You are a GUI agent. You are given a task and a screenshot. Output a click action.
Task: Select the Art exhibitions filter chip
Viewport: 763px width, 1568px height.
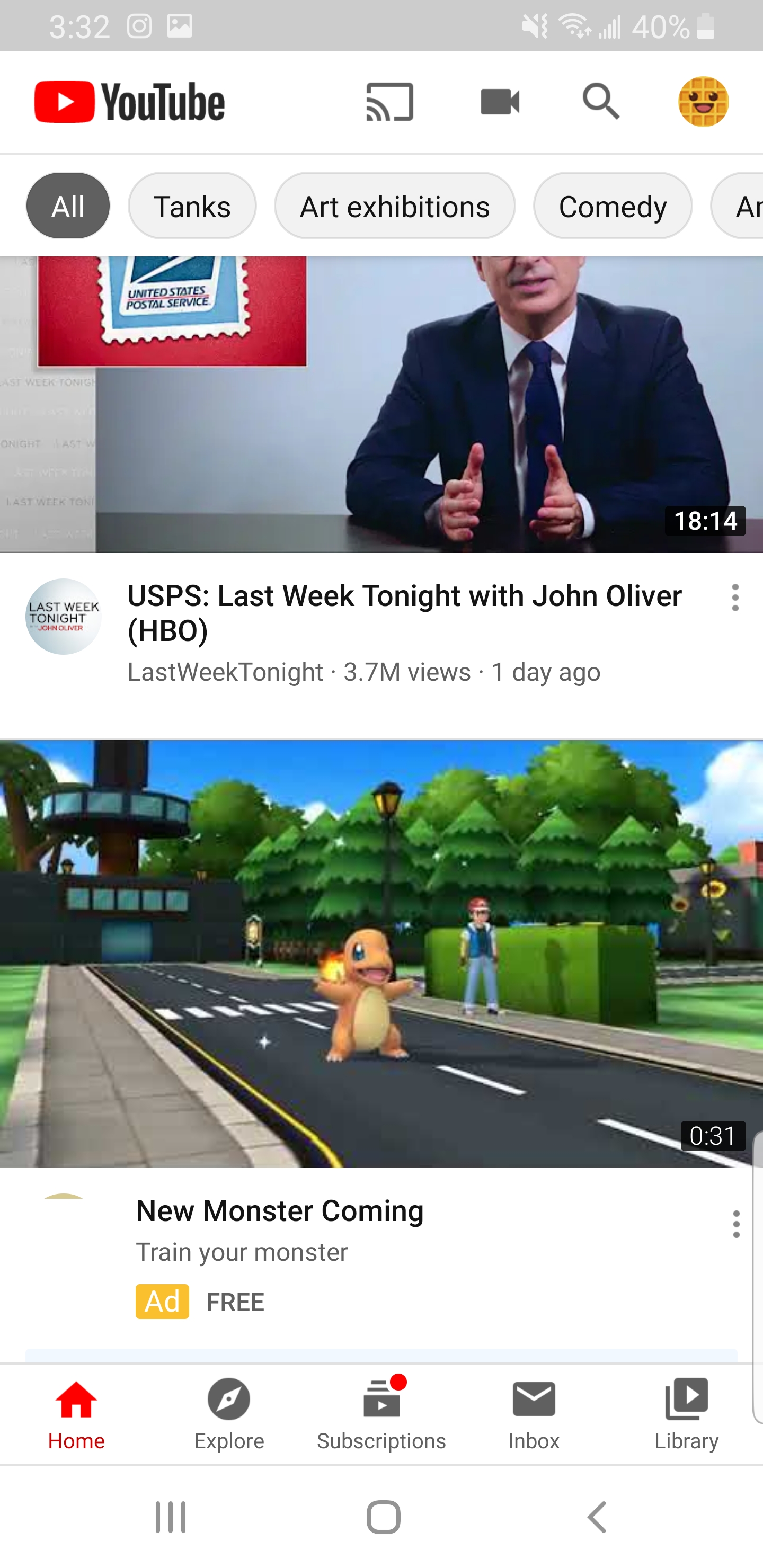coord(395,207)
